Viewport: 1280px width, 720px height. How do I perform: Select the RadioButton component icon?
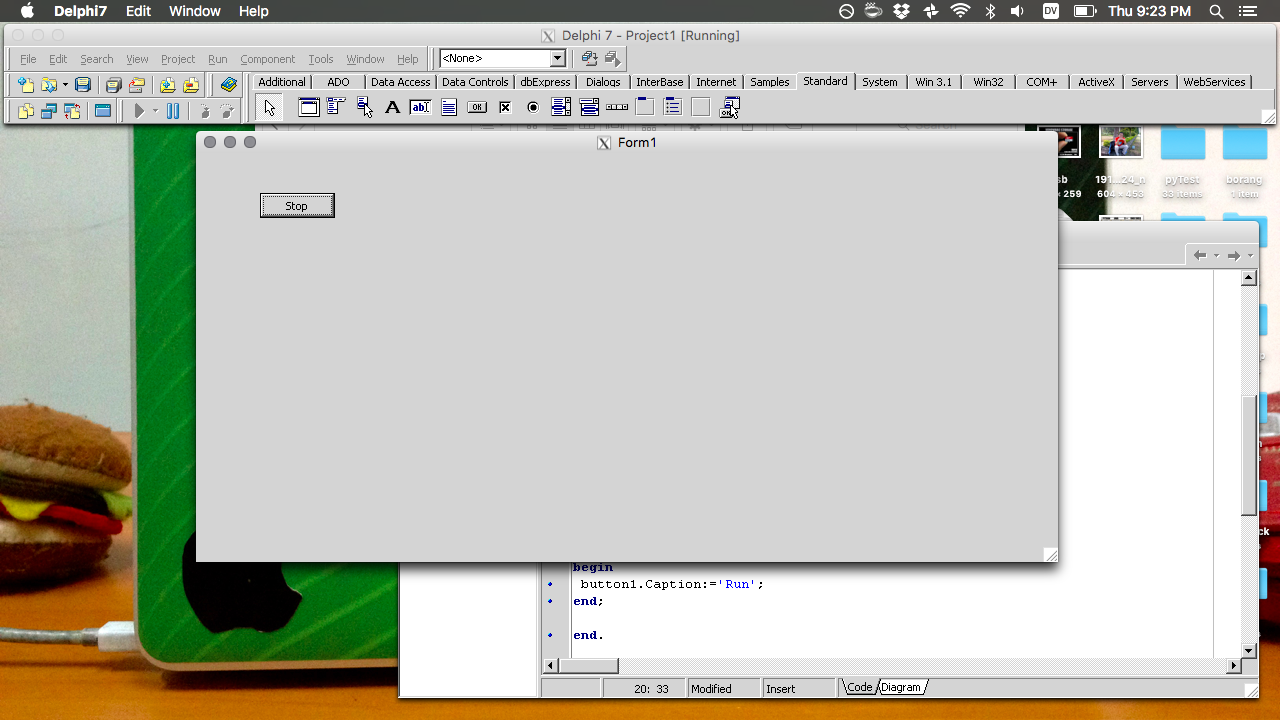click(533, 107)
